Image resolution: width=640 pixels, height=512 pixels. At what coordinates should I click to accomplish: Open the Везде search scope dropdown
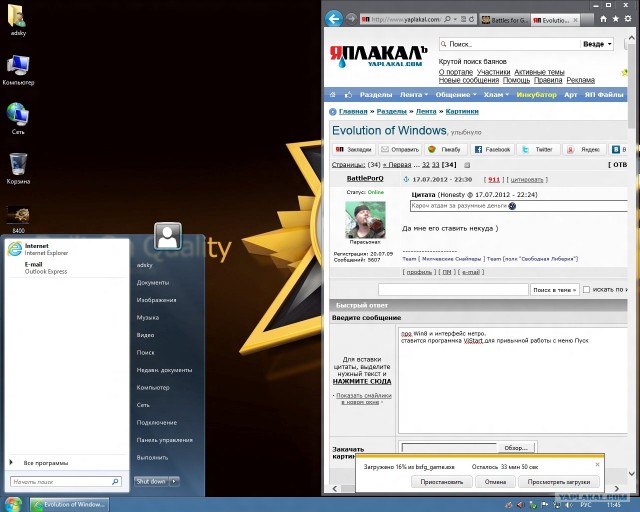[597, 44]
